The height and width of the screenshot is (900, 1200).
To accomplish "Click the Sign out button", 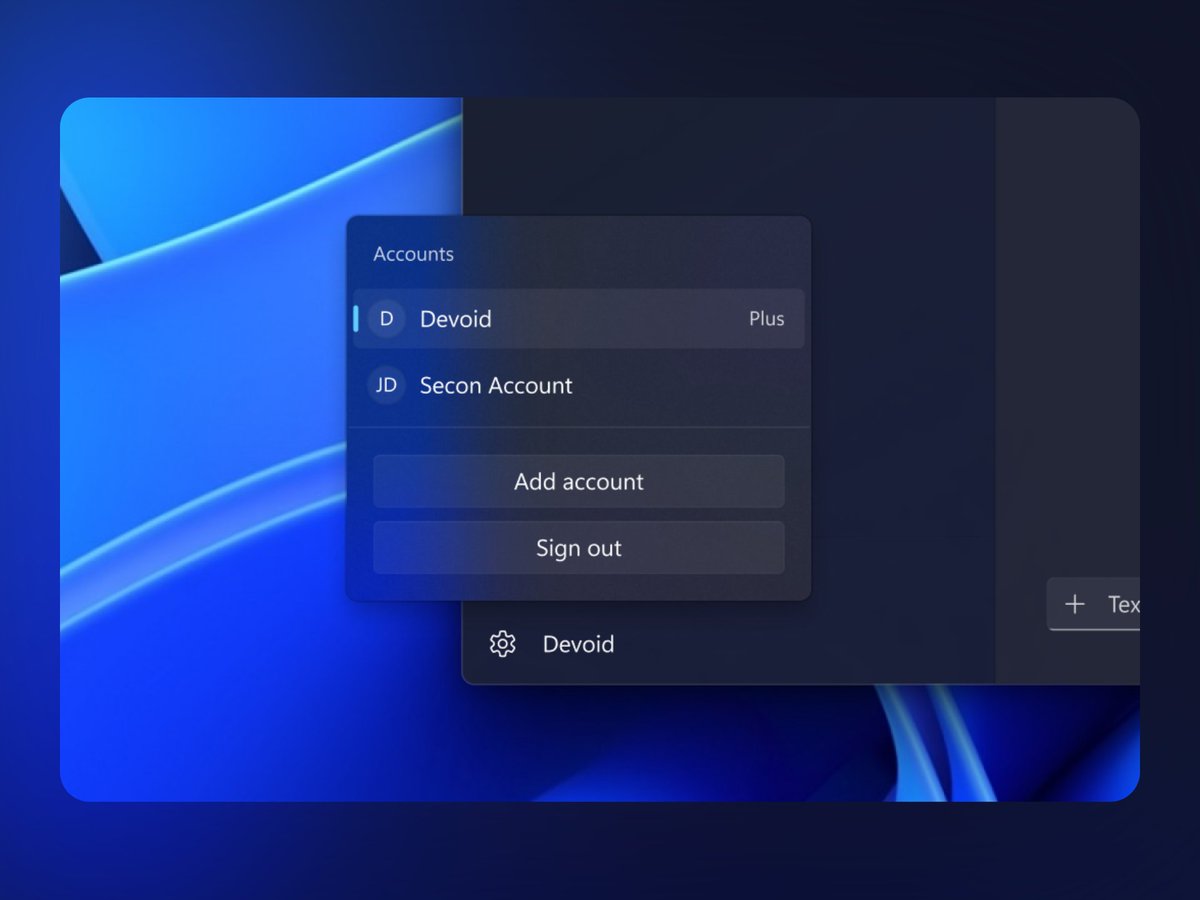I will point(579,548).
